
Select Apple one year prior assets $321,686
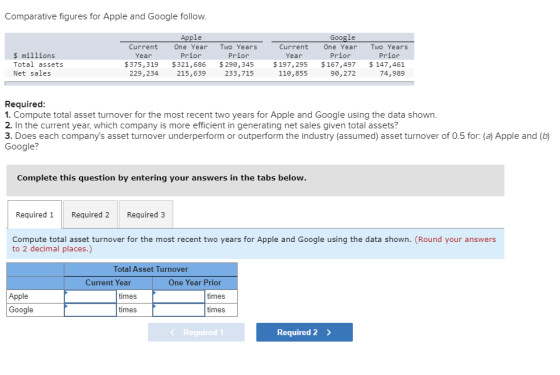pyautogui.click(x=189, y=64)
